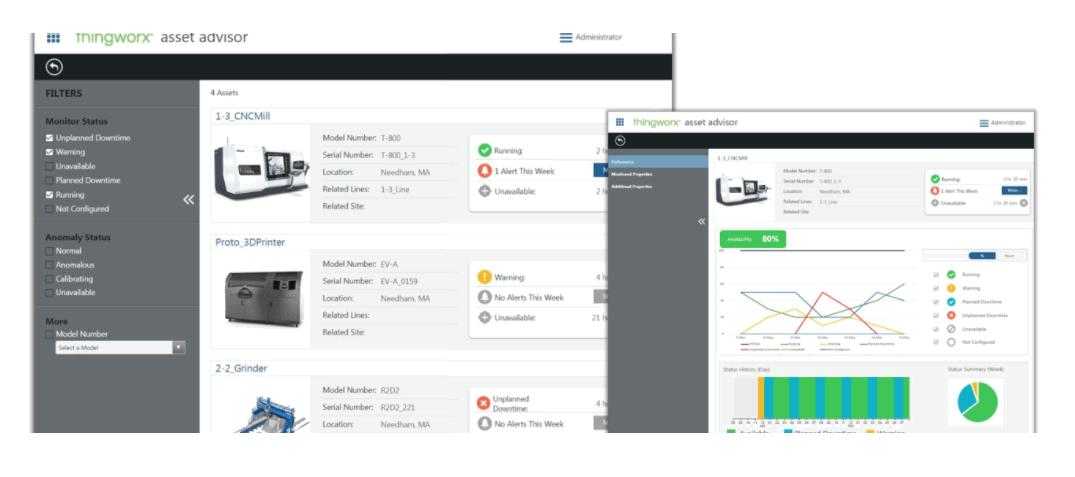This screenshot has width=1075, height=477.
Task: Click the Running status icon in front window summary box
Action: point(935,179)
